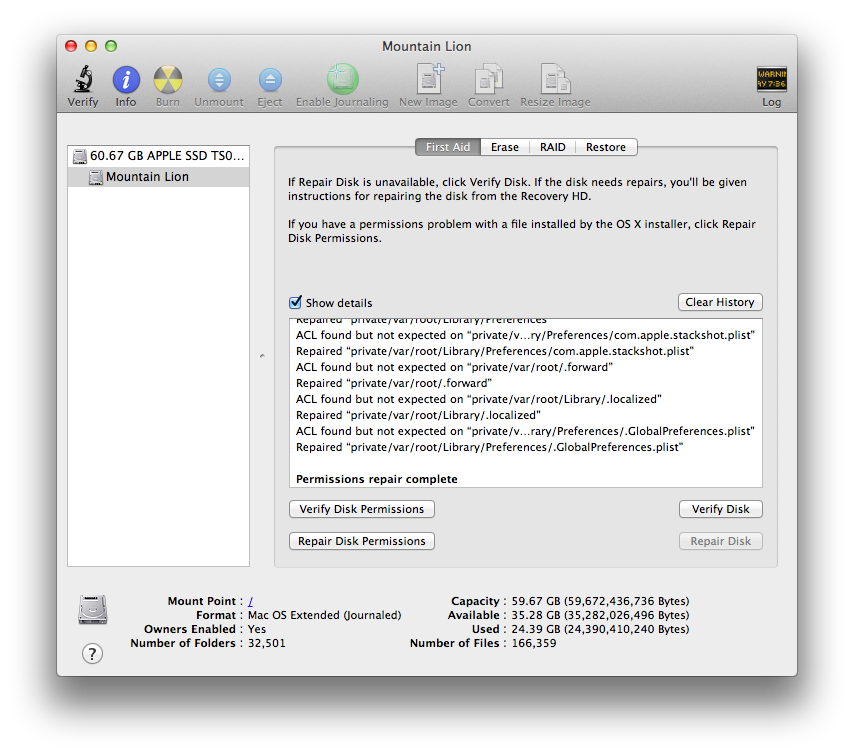Click the Verify Disk button
Image resolution: width=854 pixels, height=755 pixels.
[721, 509]
